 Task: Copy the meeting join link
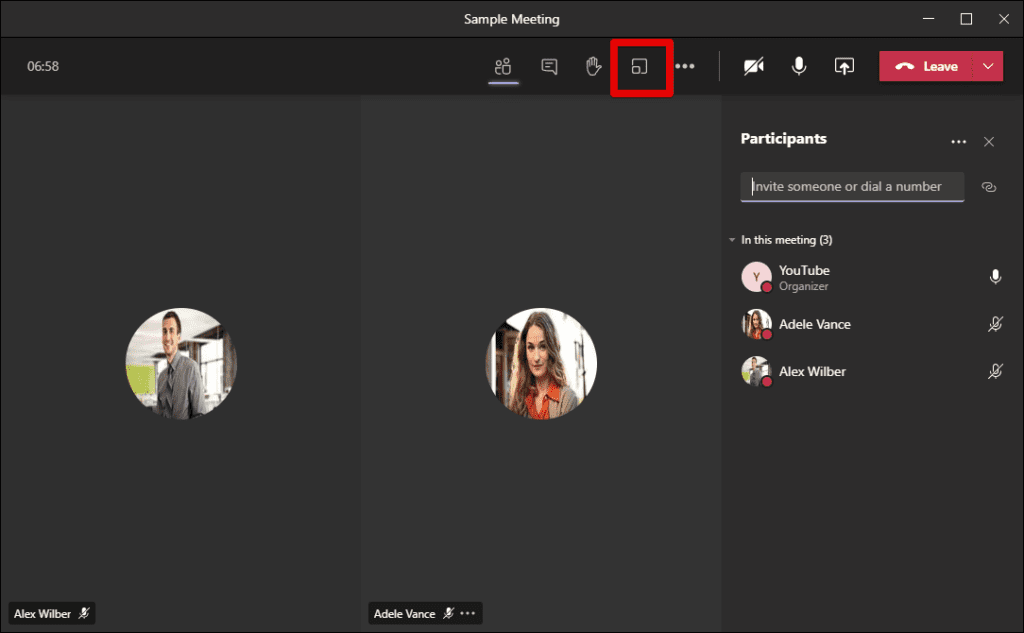click(989, 187)
